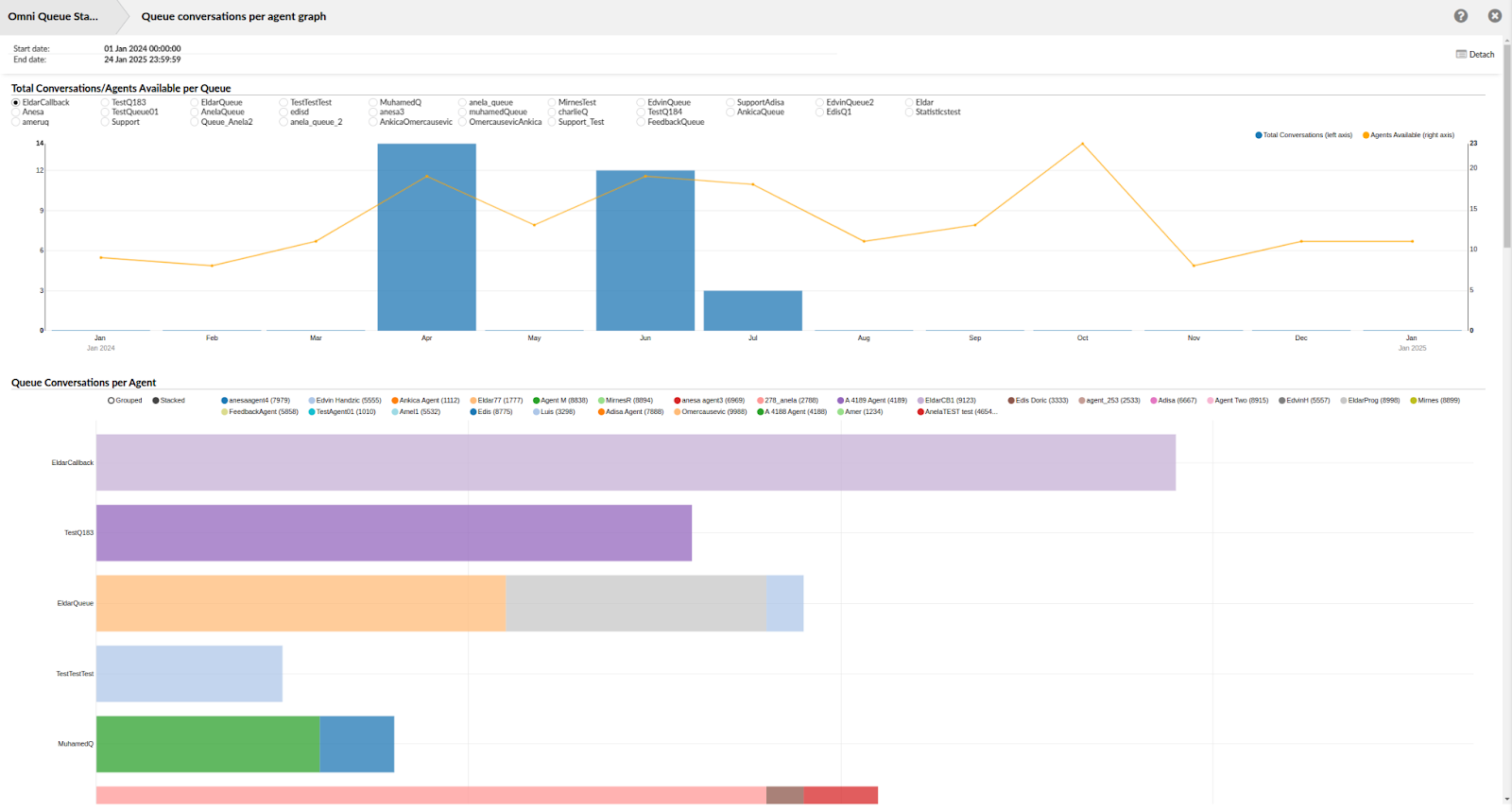This screenshot has width=1512, height=812.
Task: Click the June Total Conversations bar
Action: [645, 251]
